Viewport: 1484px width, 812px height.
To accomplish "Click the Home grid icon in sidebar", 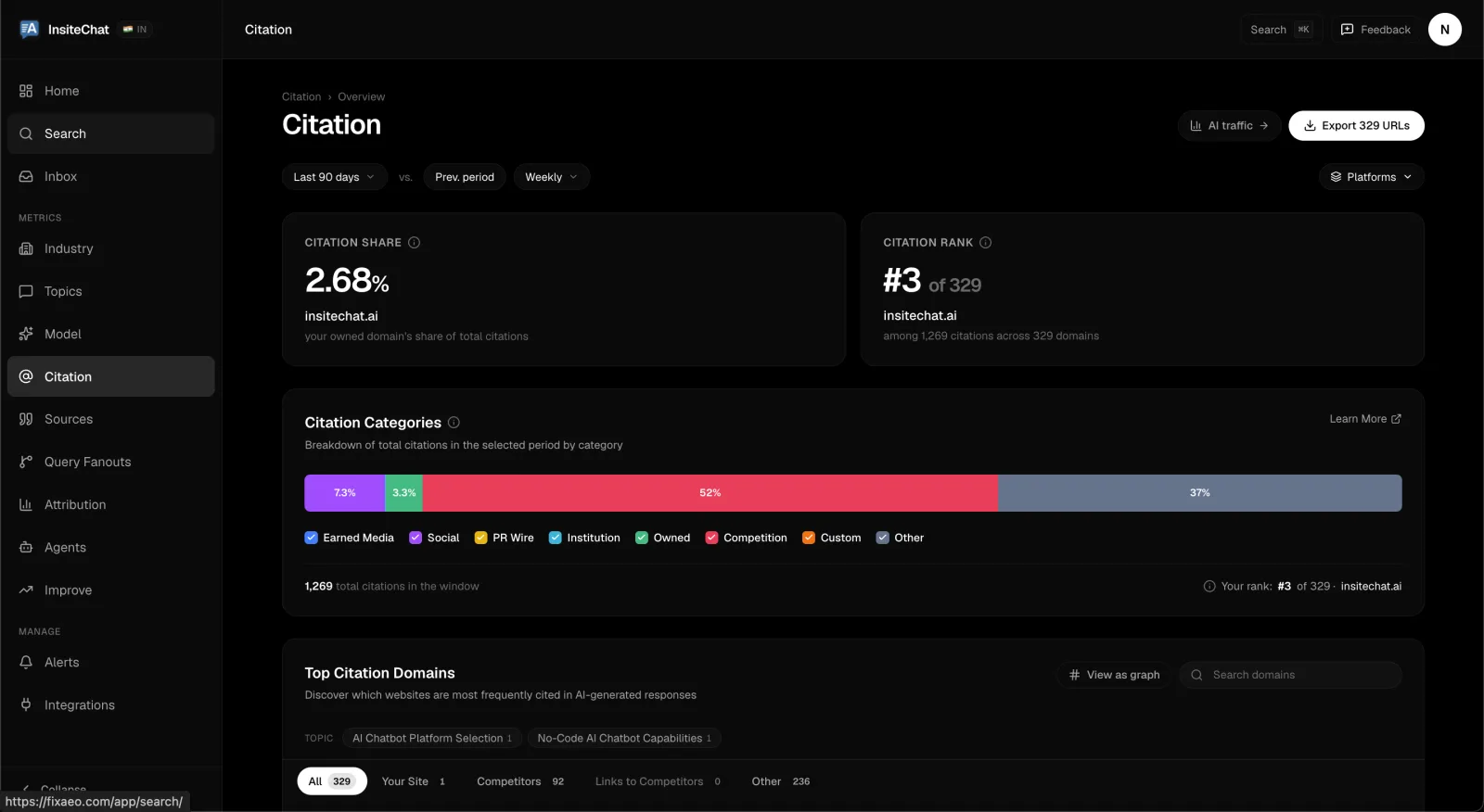I will 26,91.
